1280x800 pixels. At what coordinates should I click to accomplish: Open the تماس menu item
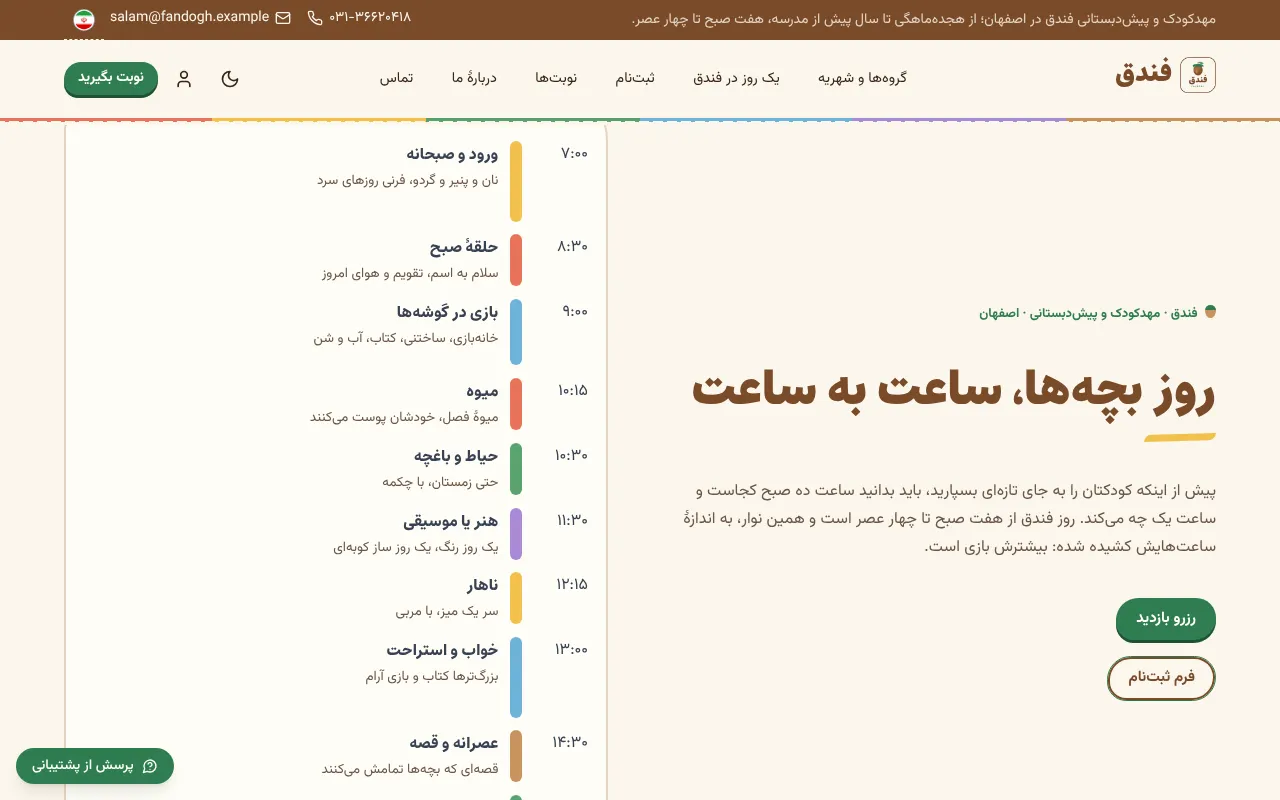tap(396, 78)
